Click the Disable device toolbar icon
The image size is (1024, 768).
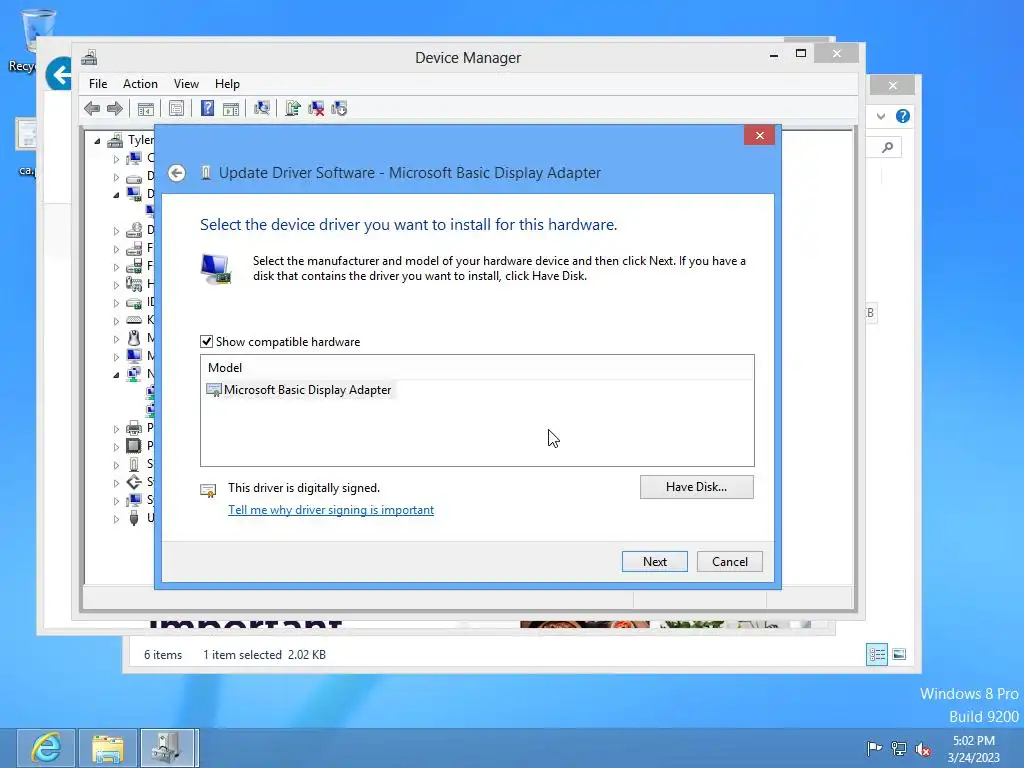[339, 108]
